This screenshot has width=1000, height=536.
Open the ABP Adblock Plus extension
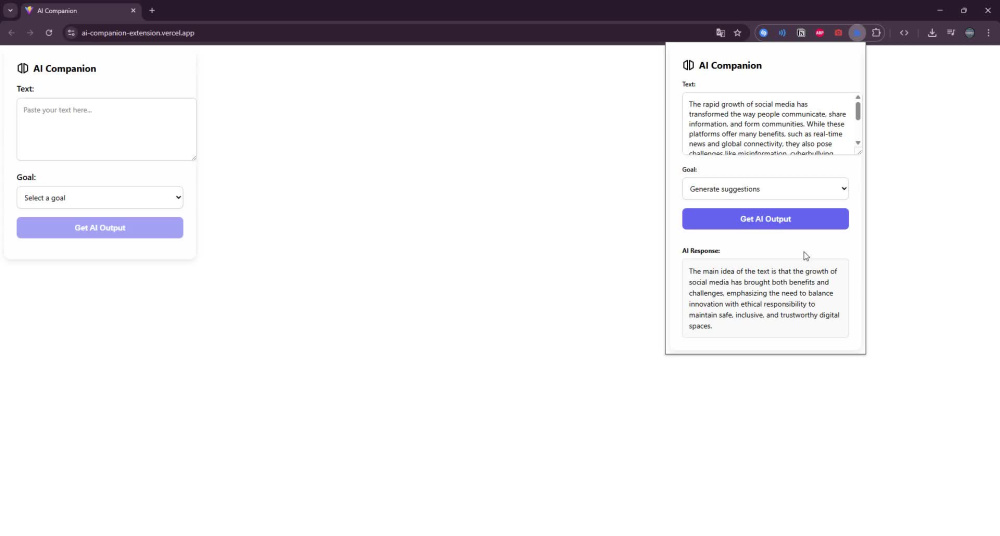pyautogui.click(x=820, y=33)
